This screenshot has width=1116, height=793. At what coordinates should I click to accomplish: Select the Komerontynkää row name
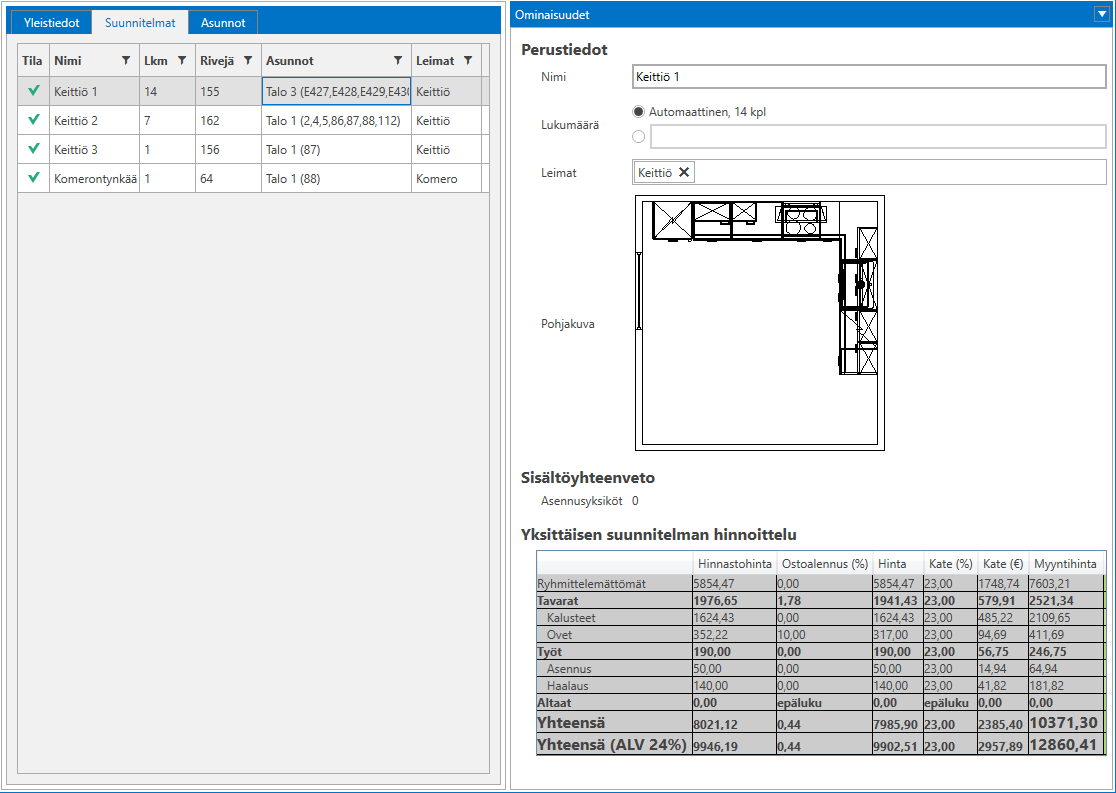point(95,179)
